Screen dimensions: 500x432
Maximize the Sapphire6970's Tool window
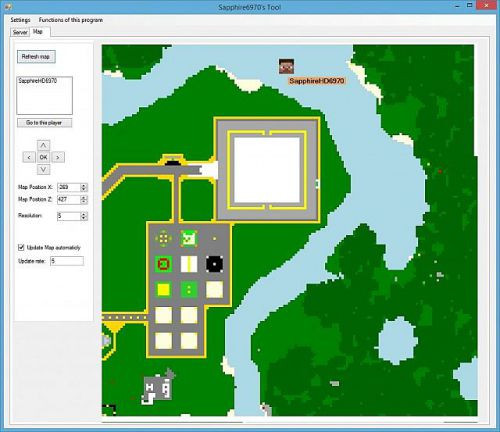(x=469, y=5)
